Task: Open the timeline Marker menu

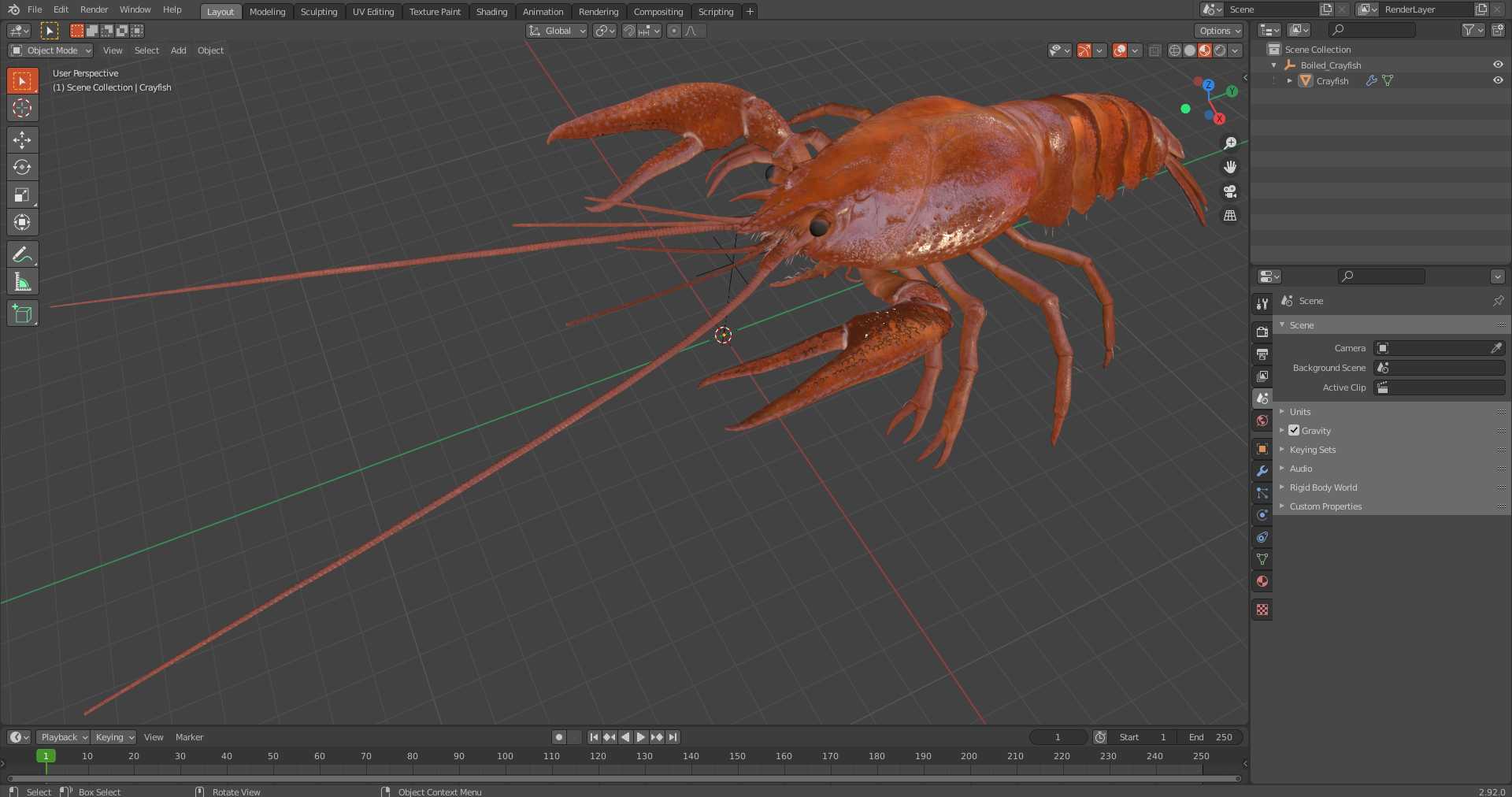Action: (x=189, y=737)
